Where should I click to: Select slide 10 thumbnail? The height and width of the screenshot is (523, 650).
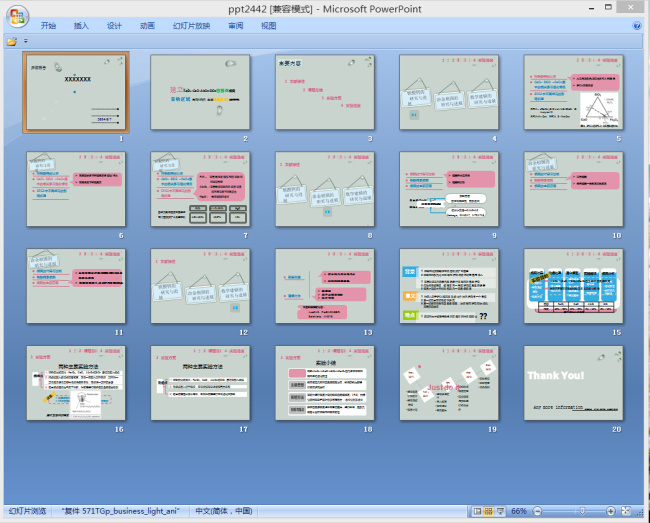point(573,189)
